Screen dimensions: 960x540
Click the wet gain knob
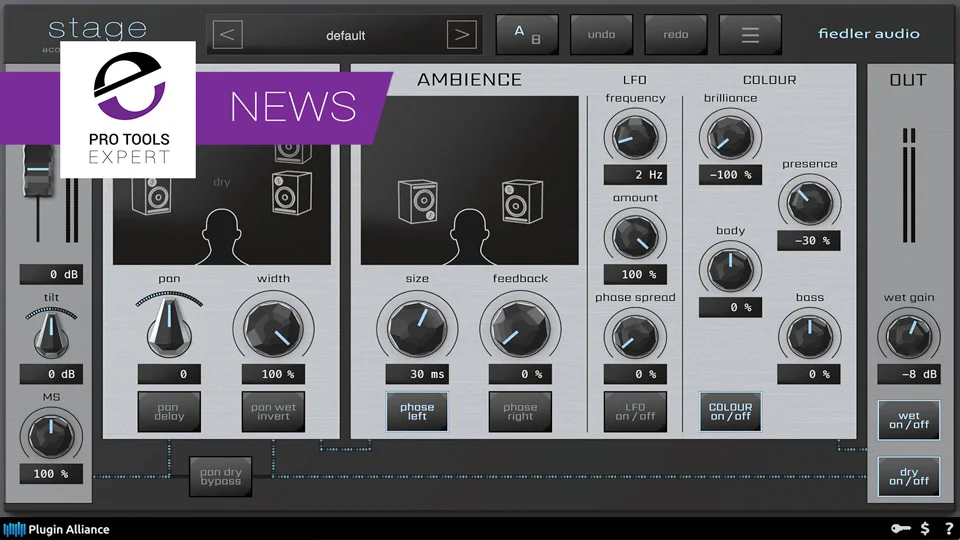(x=909, y=337)
